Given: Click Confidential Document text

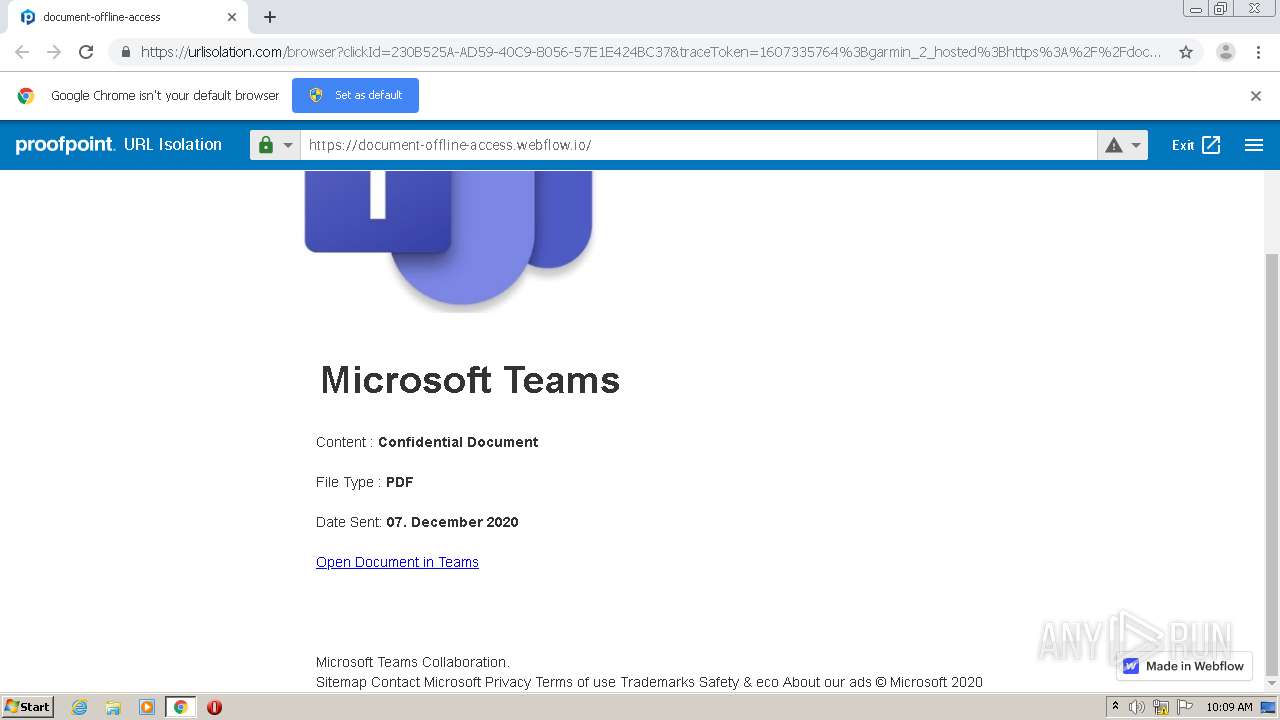Looking at the screenshot, I should 458,442.
